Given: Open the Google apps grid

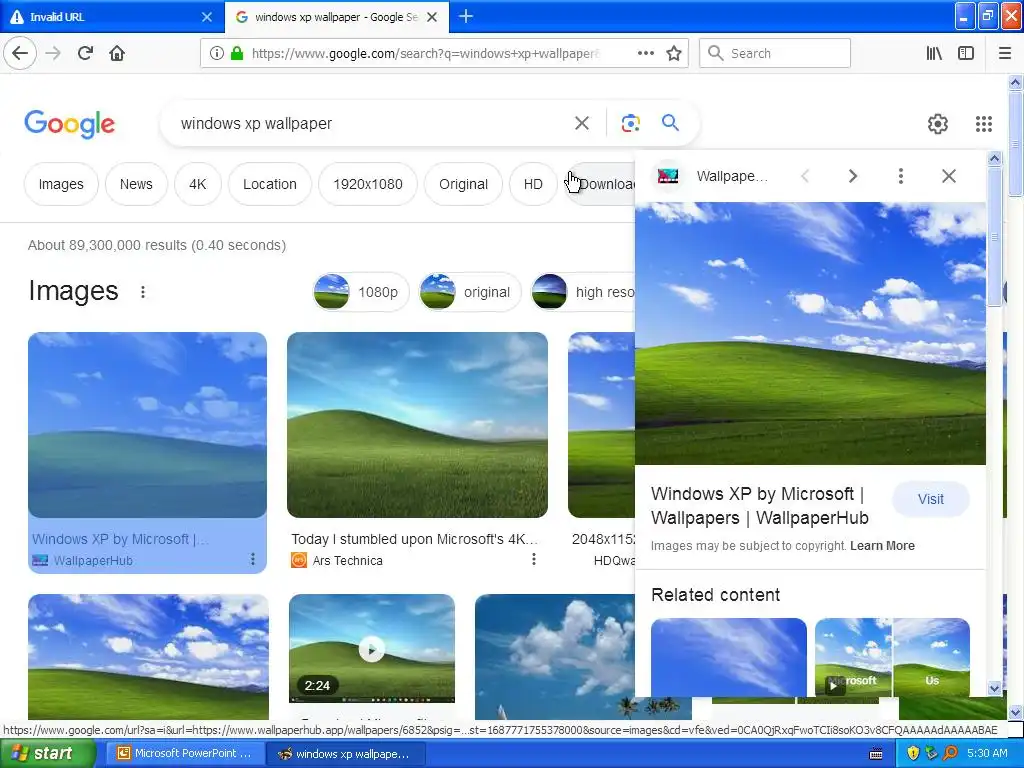Looking at the screenshot, I should (x=984, y=123).
